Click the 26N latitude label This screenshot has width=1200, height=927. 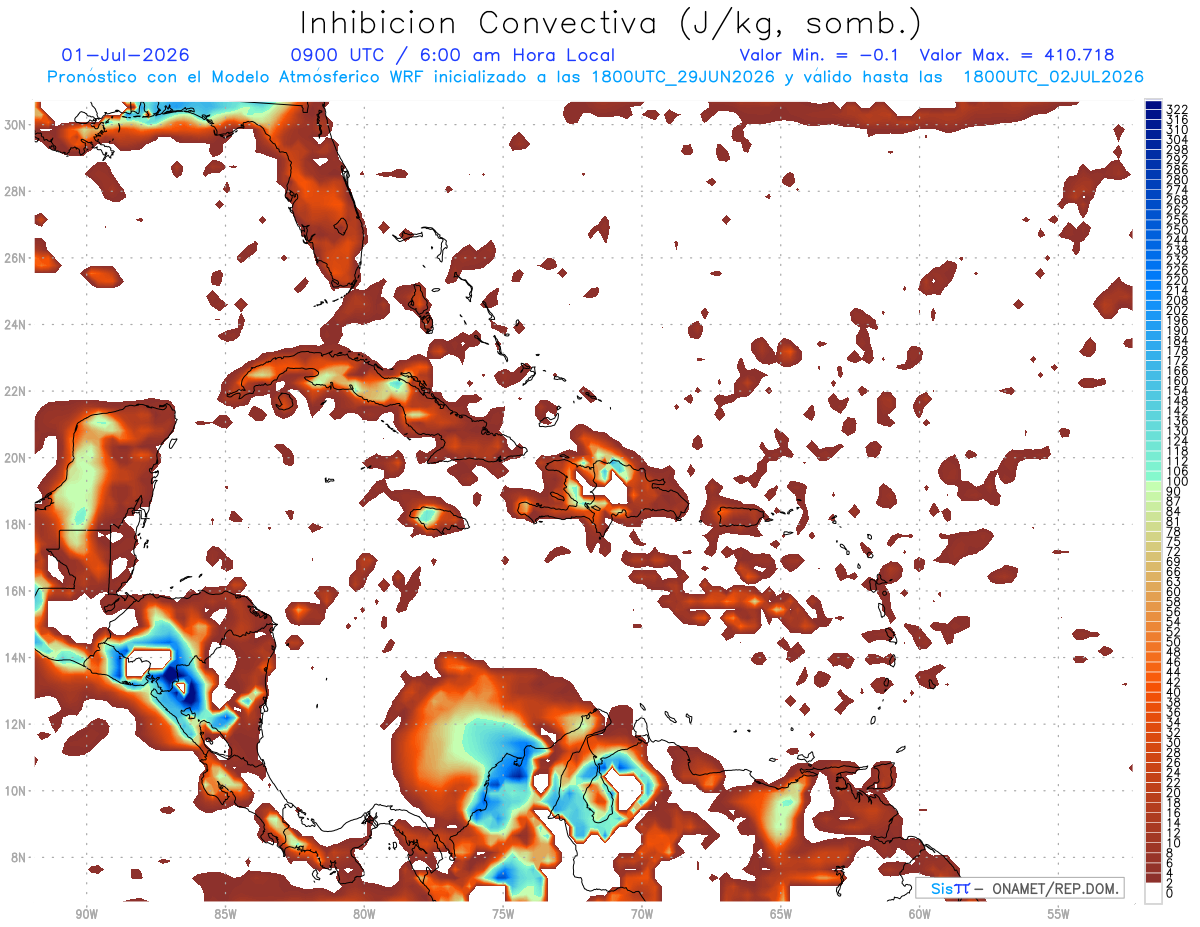pyautogui.click(x=15, y=258)
